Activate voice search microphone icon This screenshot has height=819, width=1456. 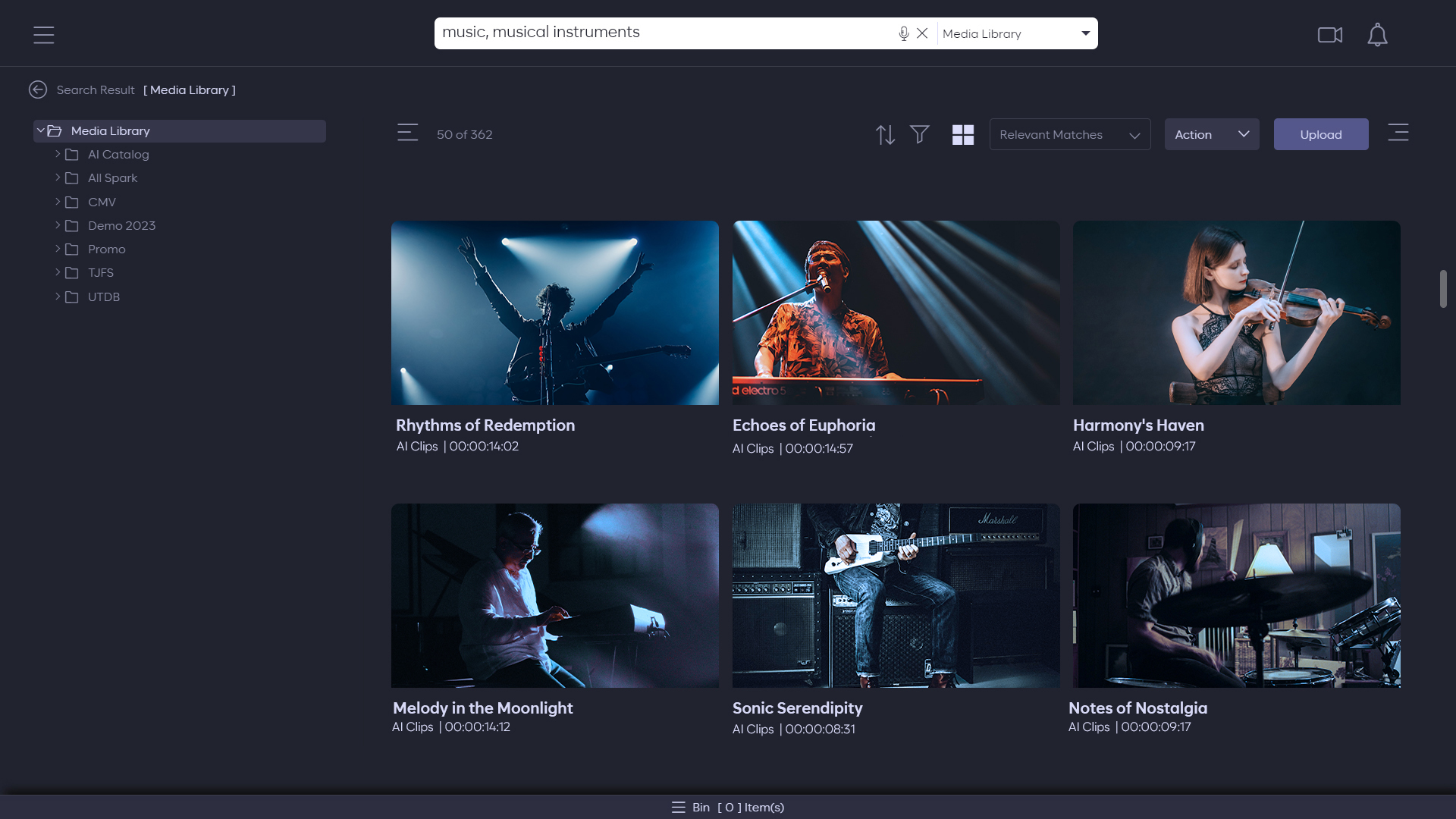point(903,33)
